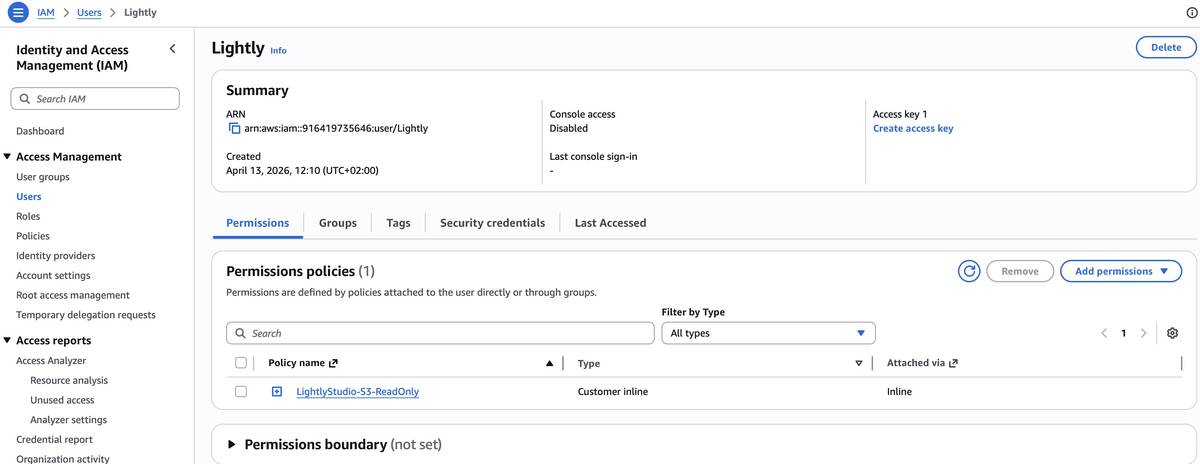Open Unused access in the sidebar
This screenshot has width=1200, height=464.
[62, 400]
